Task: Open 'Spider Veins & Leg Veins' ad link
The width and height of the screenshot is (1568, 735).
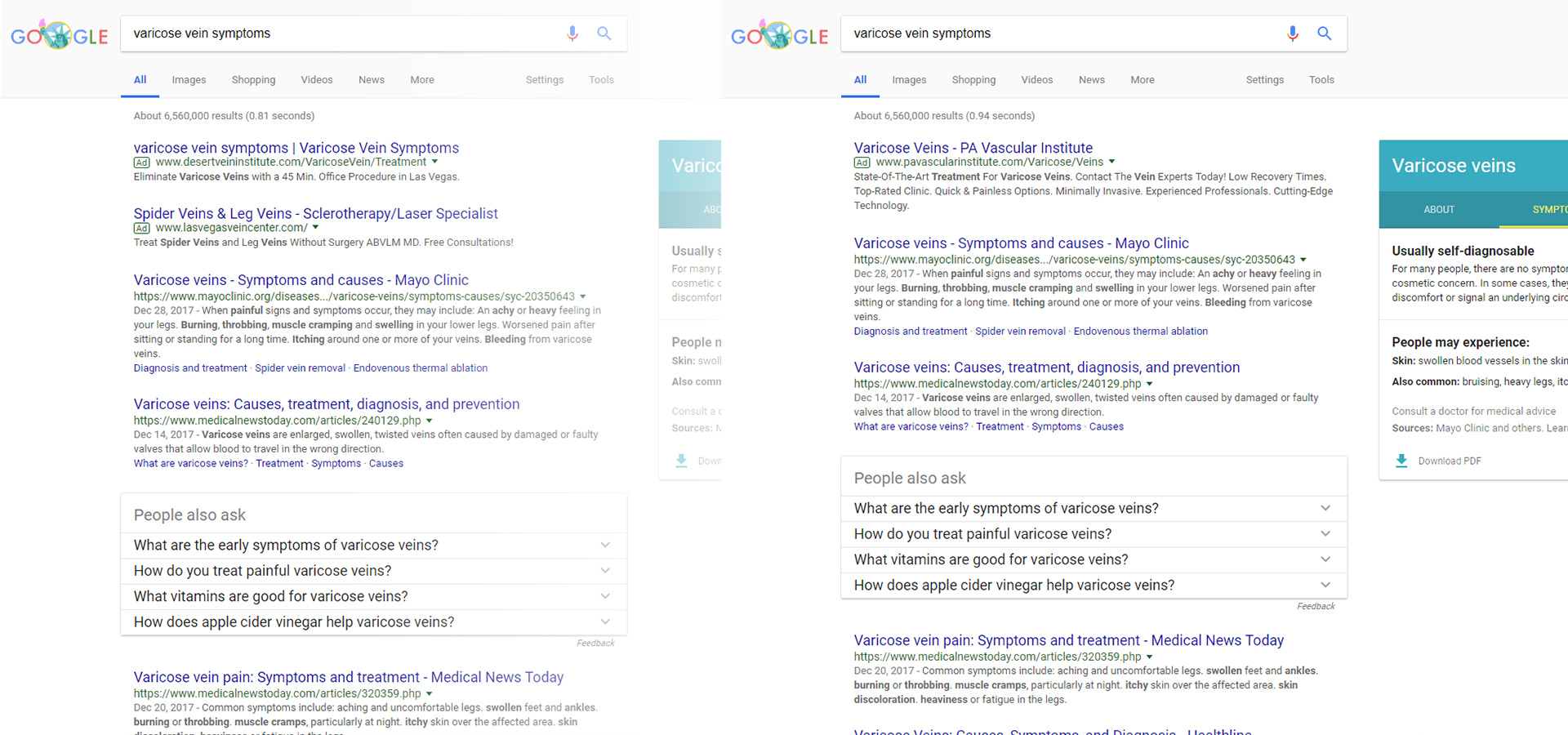Action: tap(316, 213)
